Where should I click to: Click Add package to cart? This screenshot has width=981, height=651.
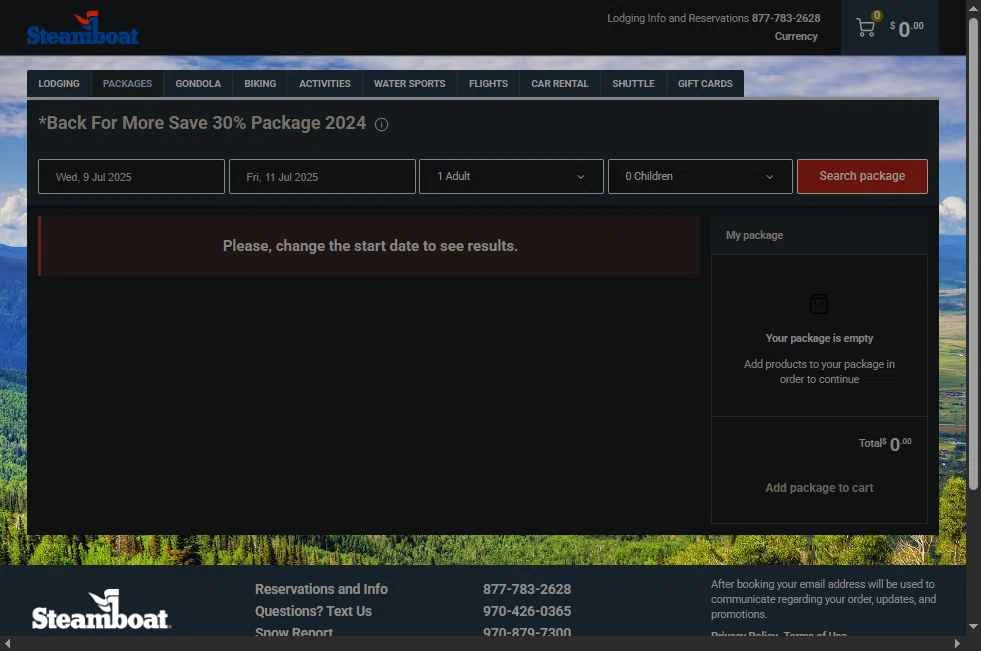(x=819, y=488)
